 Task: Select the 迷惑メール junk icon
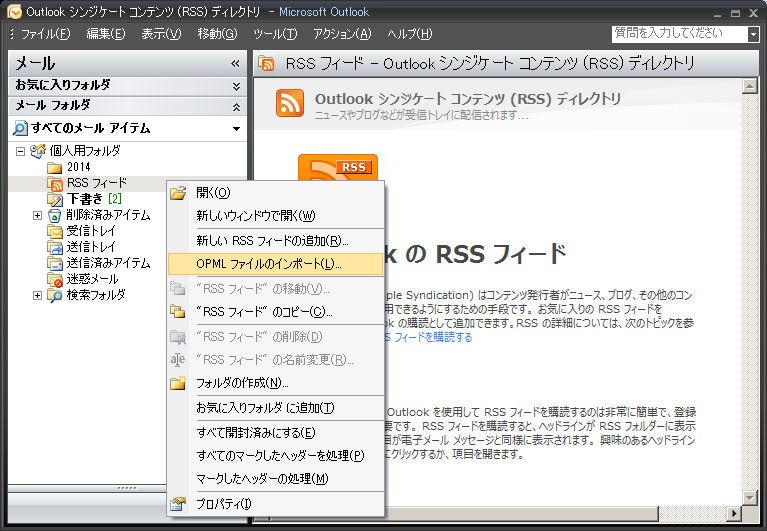point(55,280)
